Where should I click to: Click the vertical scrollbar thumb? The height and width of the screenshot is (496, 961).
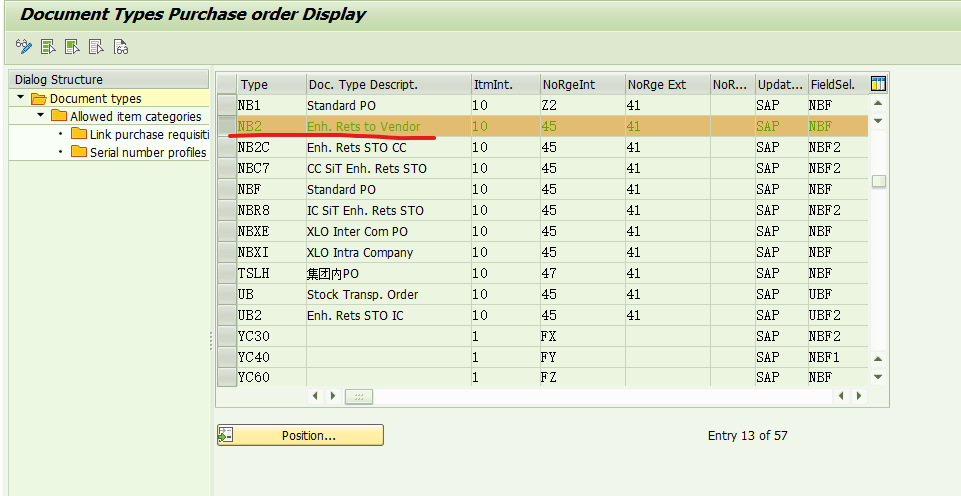[879, 181]
